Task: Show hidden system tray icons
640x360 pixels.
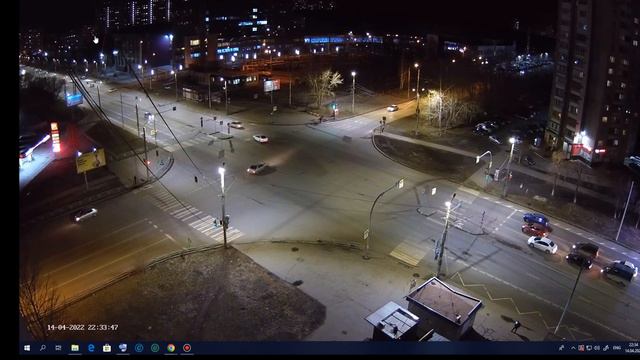Action: 573,348
